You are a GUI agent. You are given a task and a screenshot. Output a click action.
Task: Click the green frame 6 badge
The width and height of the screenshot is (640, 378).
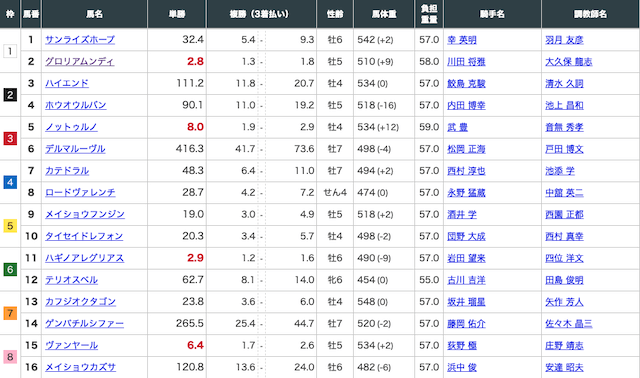coord(10,269)
